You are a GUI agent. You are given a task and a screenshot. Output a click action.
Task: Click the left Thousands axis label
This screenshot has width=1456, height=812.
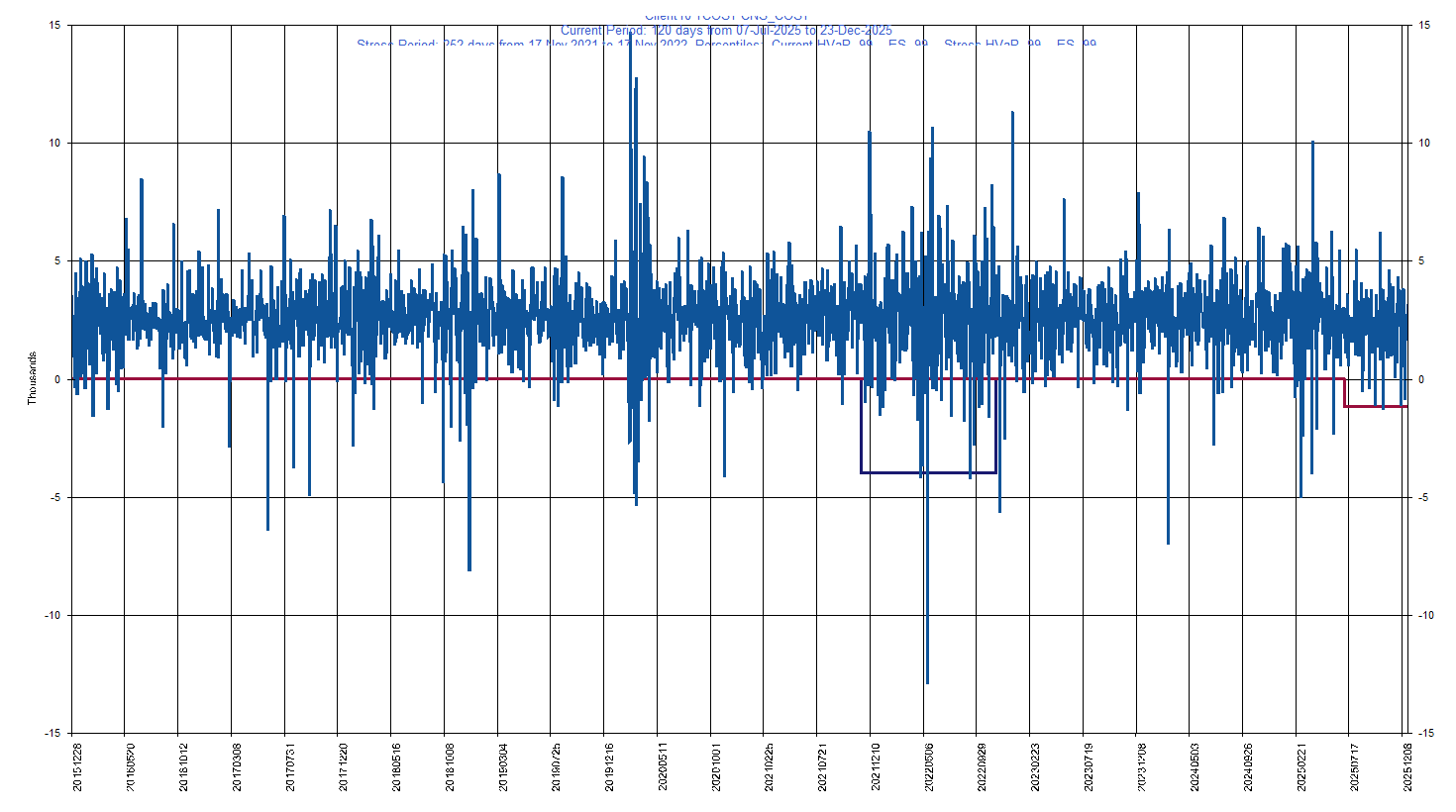(30, 376)
